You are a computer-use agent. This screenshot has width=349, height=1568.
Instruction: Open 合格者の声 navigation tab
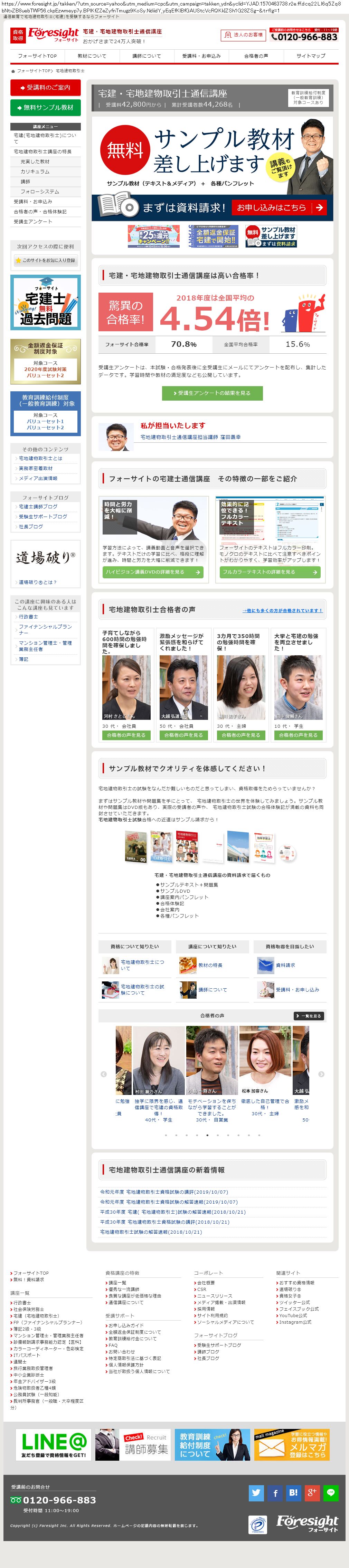(256, 56)
